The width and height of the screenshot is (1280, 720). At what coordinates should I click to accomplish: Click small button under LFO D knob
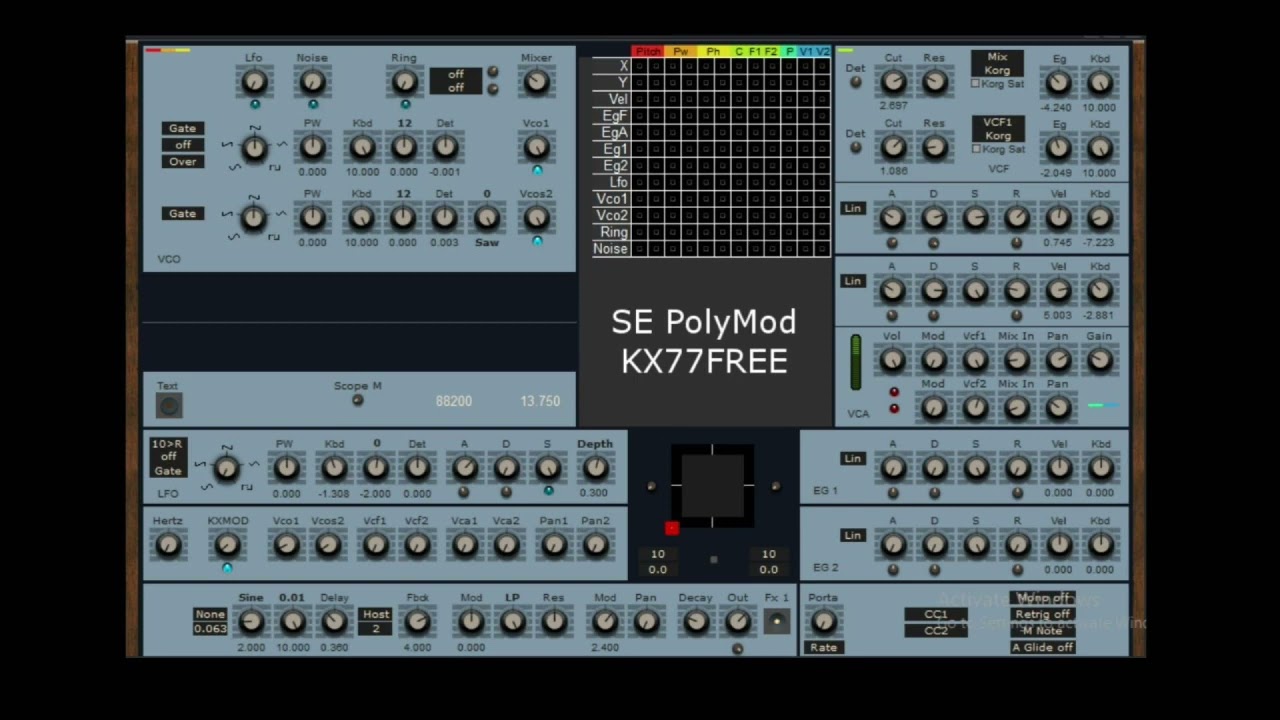(506, 491)
